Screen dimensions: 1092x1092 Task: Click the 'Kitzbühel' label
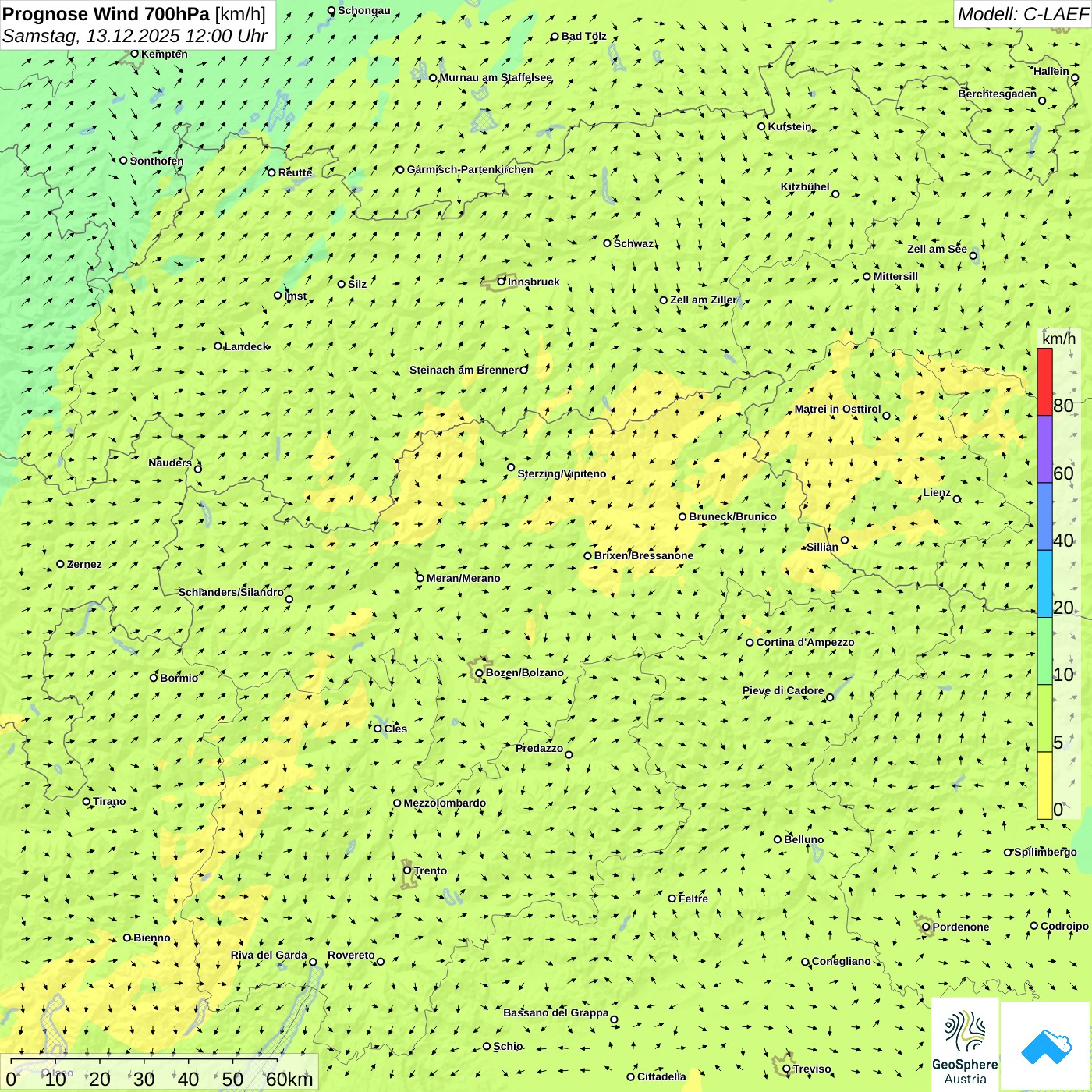pos(805,186)
